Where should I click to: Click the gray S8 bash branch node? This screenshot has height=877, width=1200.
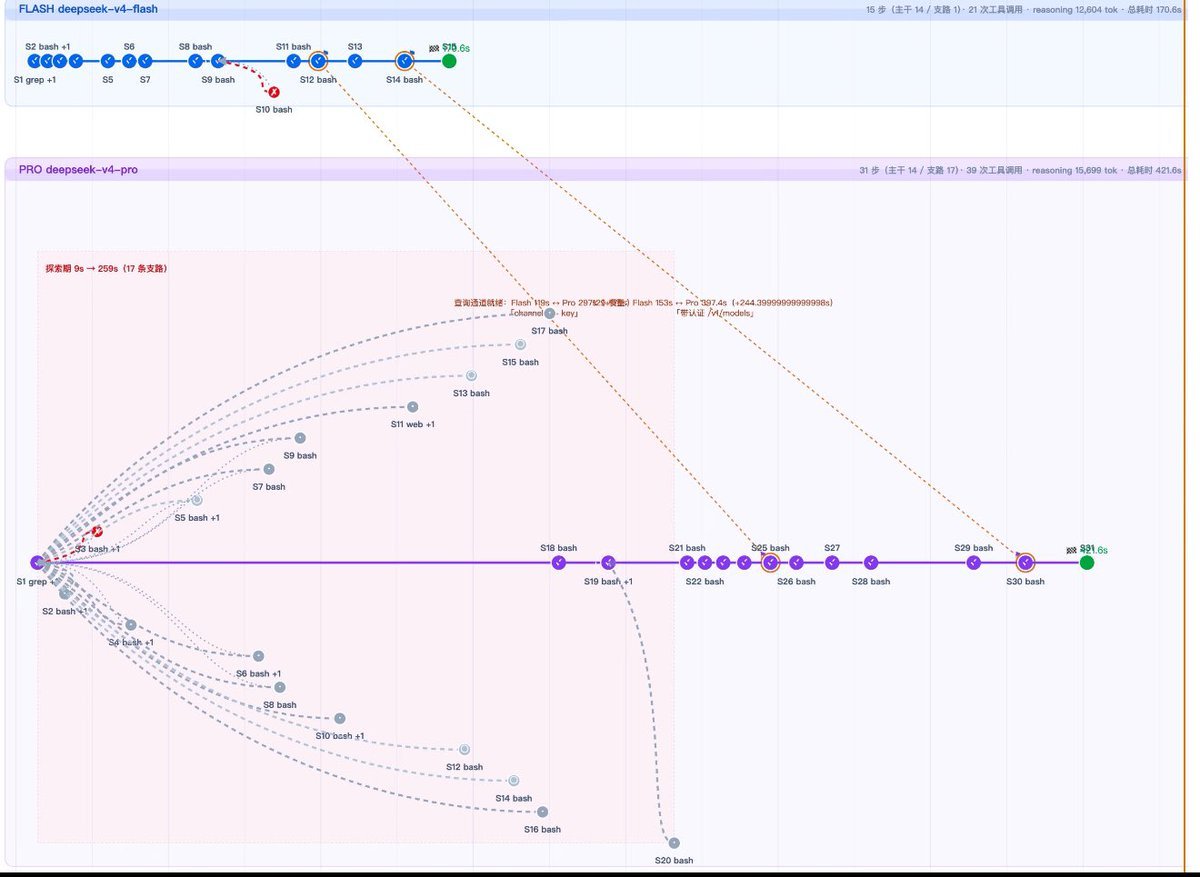coord(279,687)
